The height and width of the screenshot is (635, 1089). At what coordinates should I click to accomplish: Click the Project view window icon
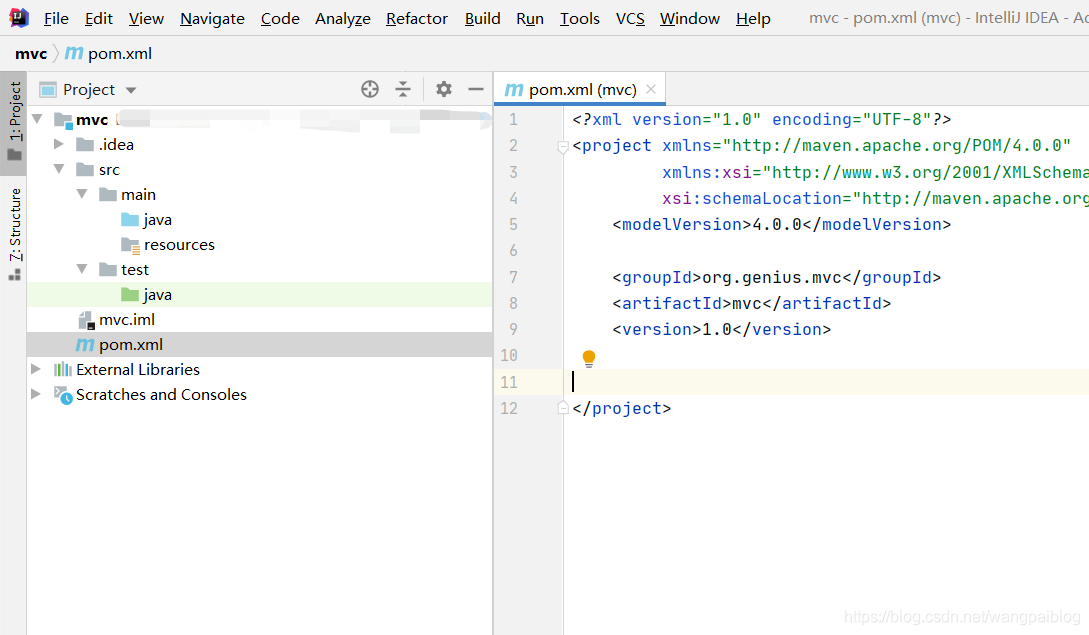(48, 90)
